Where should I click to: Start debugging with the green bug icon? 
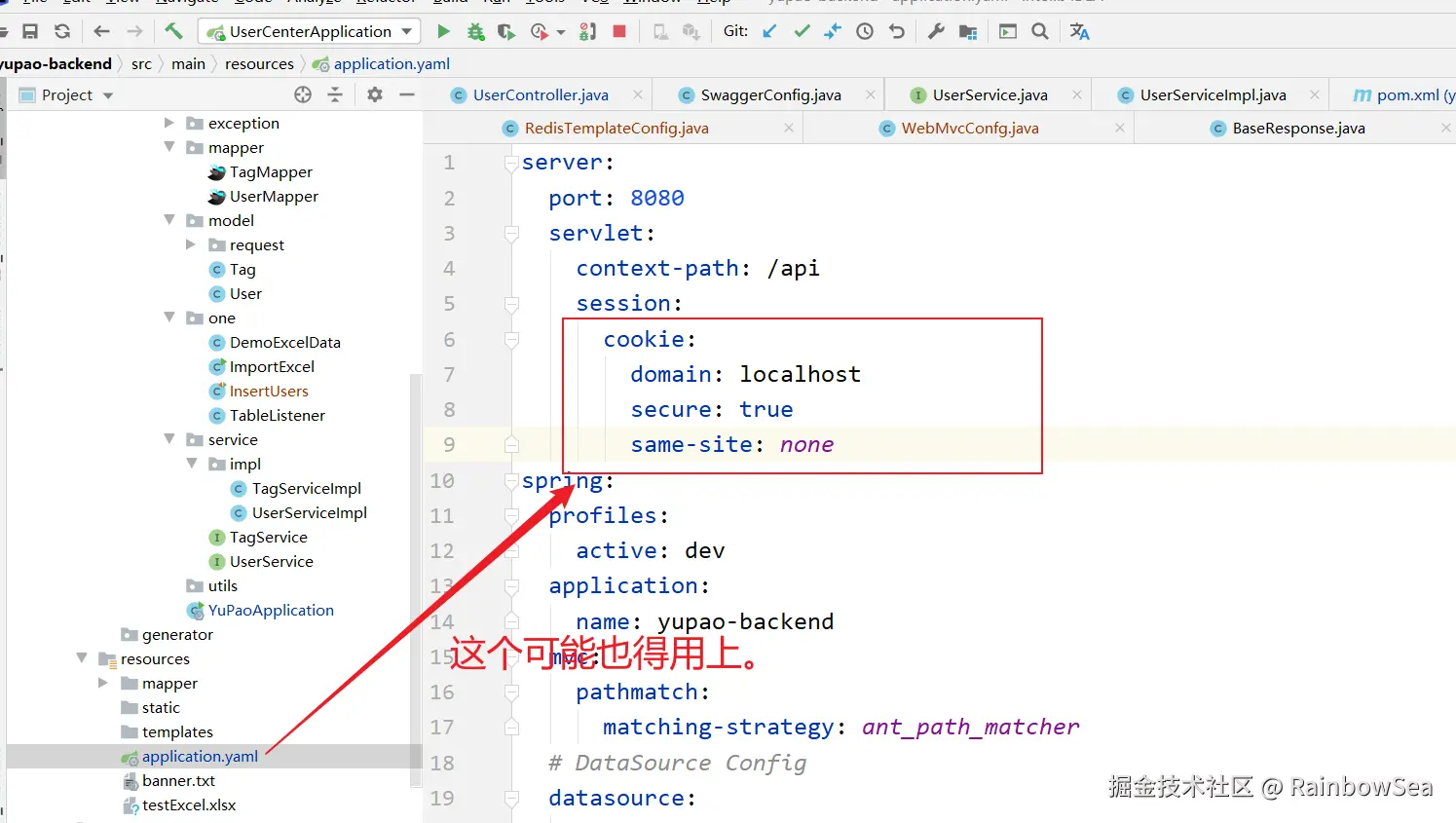(475, 31)
